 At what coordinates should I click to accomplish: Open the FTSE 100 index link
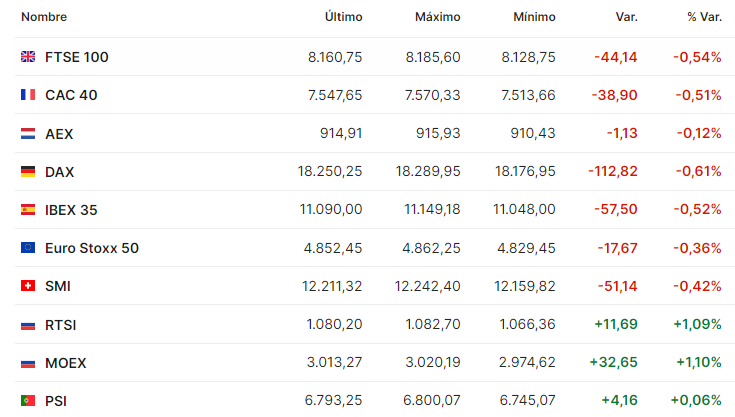click(76, 57)
